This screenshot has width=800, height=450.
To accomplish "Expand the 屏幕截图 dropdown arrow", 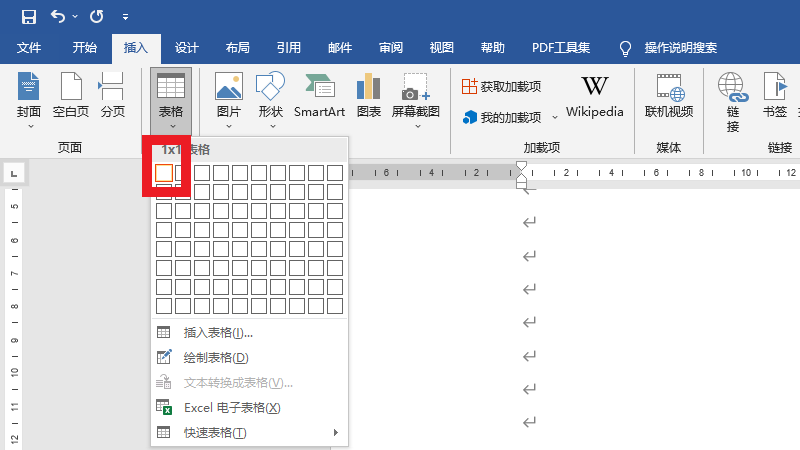I will pyautogui.click(x=417, y=126).
